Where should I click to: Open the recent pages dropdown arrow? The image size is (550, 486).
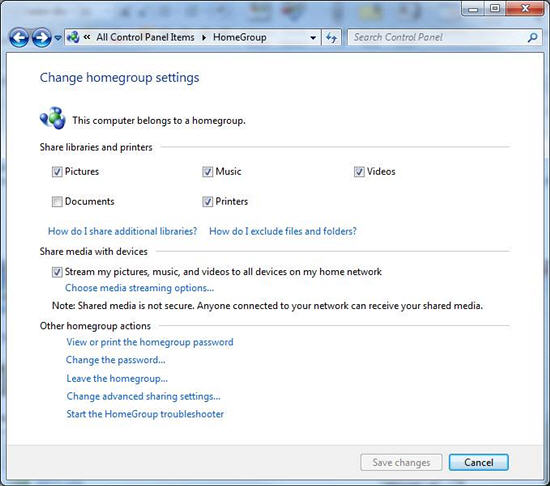(x=58, y=38)
